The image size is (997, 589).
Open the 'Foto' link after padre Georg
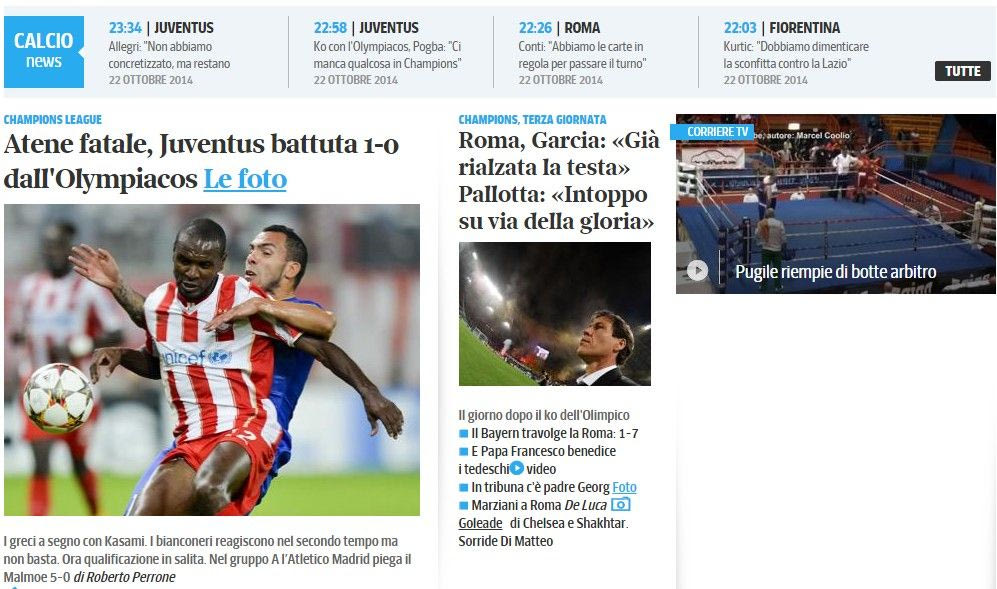click(x=624, y=487)
